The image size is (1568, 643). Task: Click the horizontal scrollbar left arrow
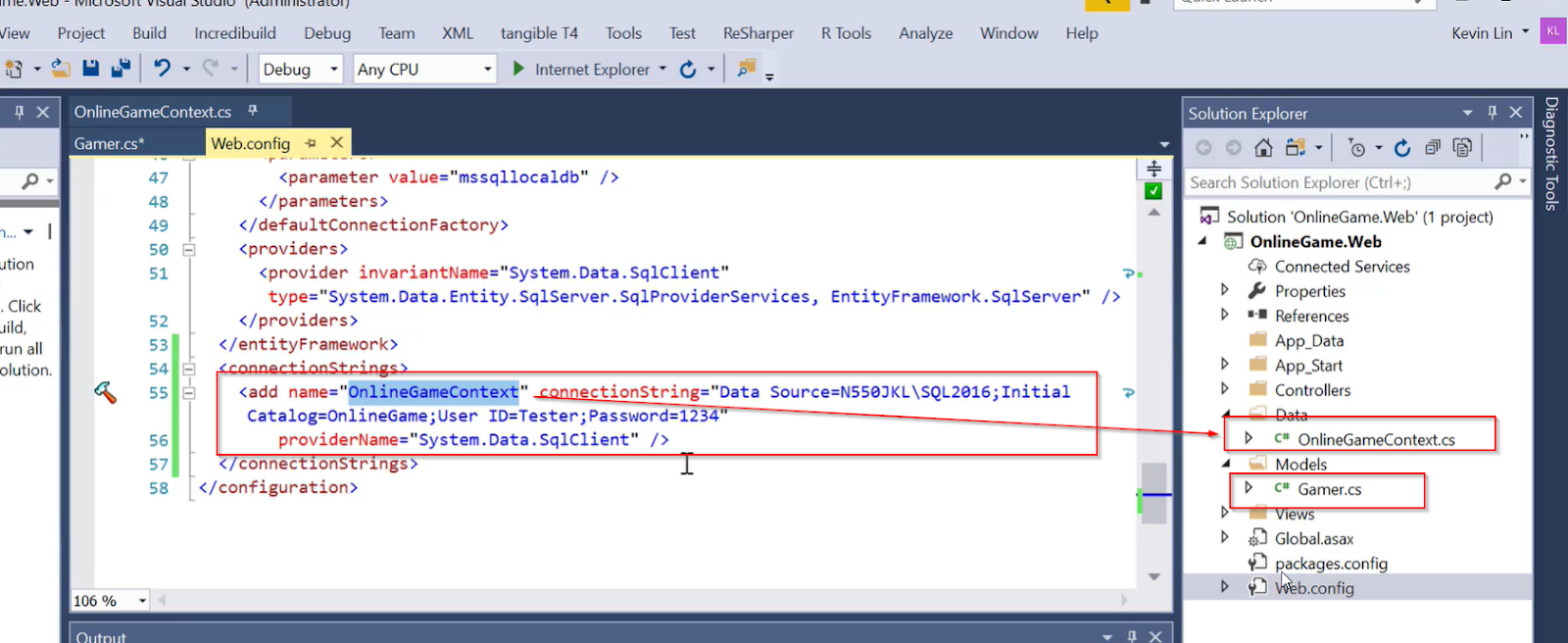click(x=162, y=600)
